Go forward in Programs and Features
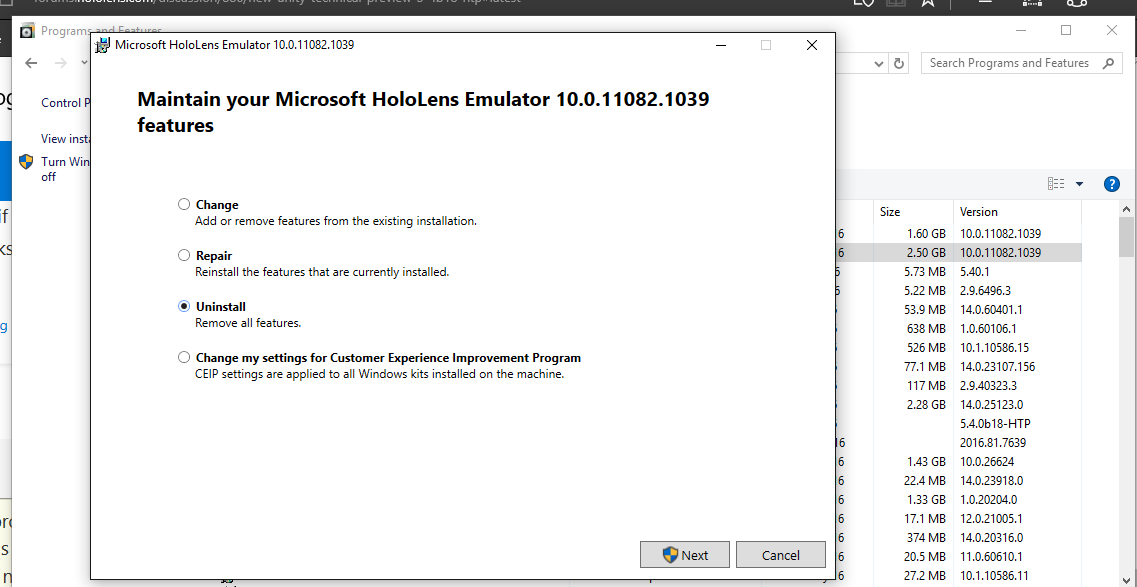This screenshot has height=587, width=1137. [x=61, y=63]
